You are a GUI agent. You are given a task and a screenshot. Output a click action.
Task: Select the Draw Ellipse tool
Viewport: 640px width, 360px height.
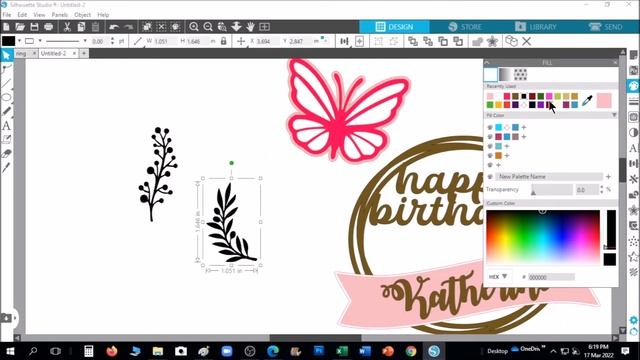click(6, 97)
